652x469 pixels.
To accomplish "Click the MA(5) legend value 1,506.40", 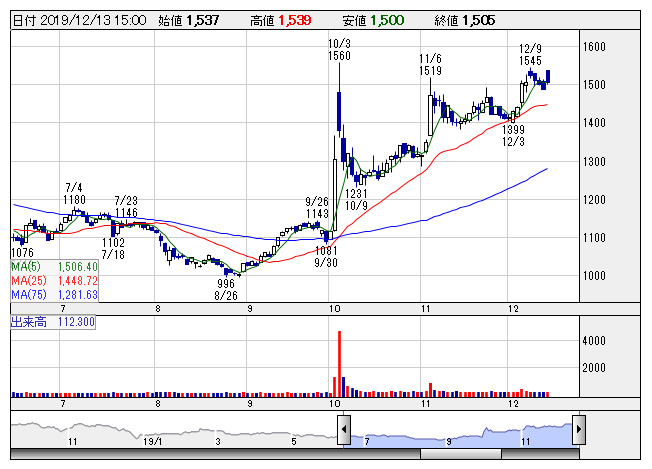I will 78,267.
